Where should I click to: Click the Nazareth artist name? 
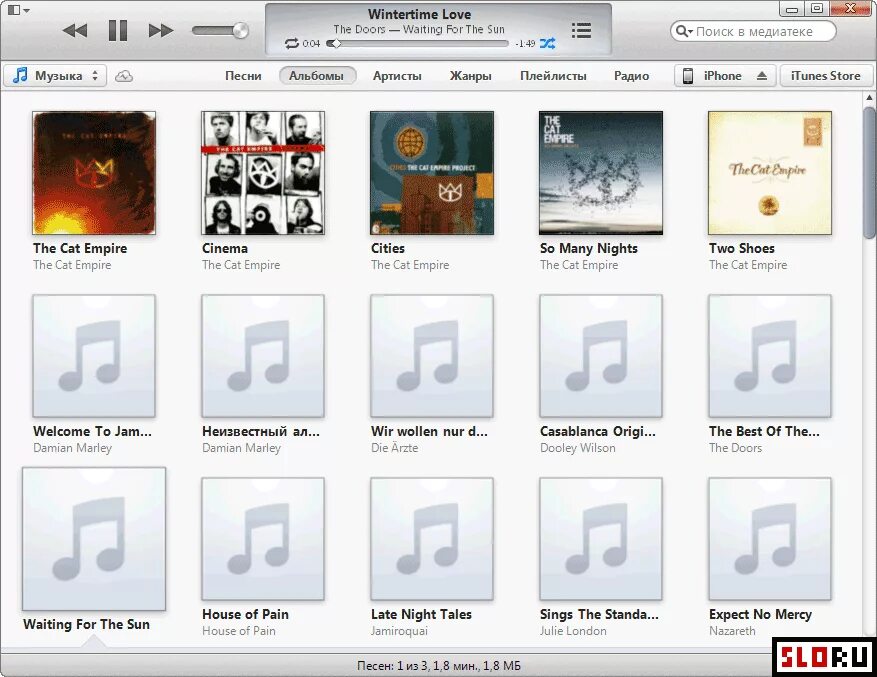tap(732, 631)
